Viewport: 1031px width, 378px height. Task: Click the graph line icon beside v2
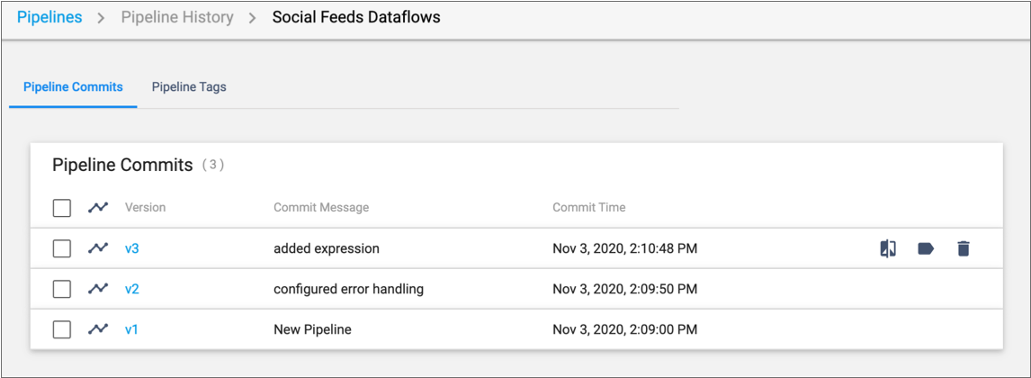98,289
